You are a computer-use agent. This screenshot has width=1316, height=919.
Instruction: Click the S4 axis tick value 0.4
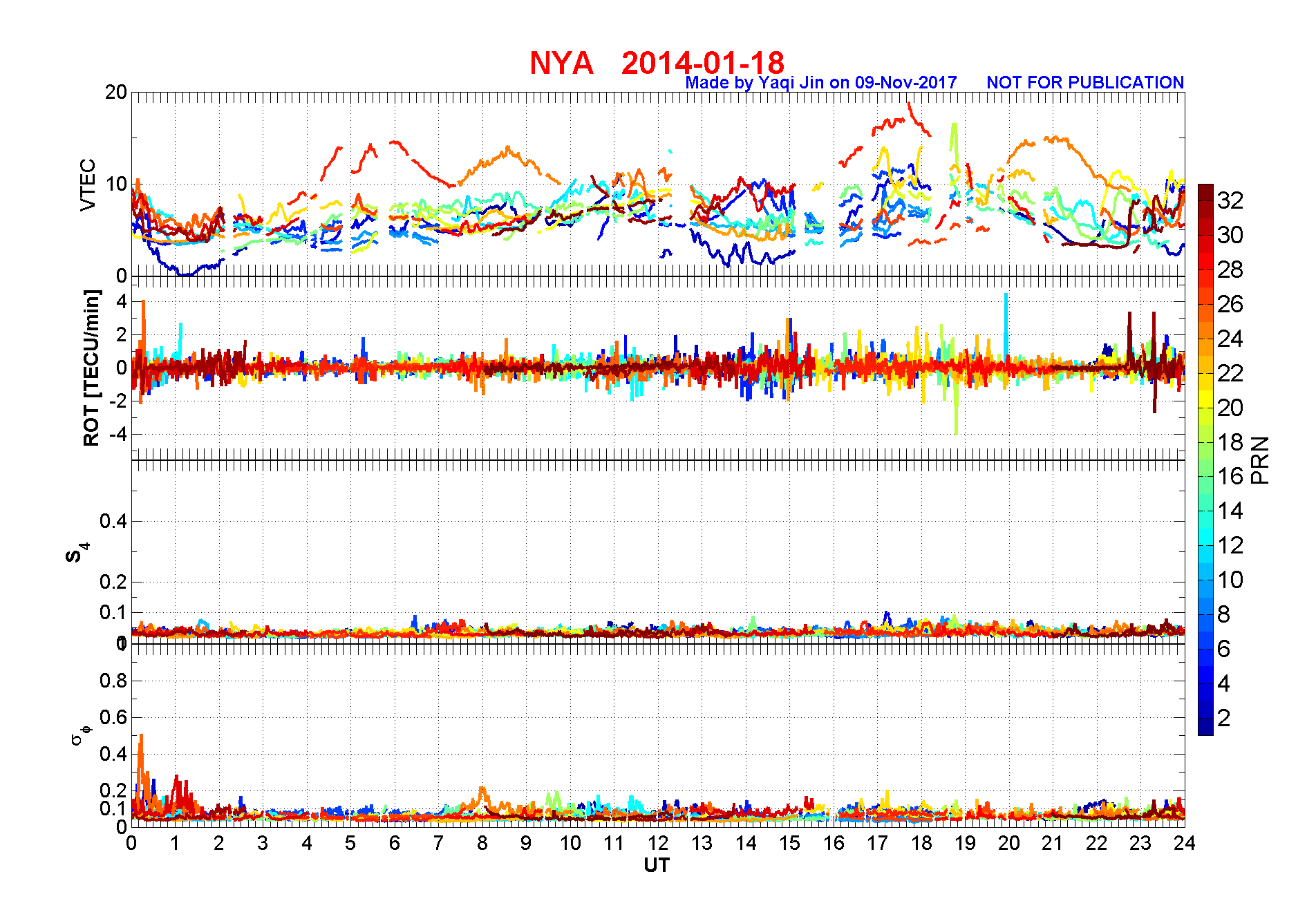113,521
